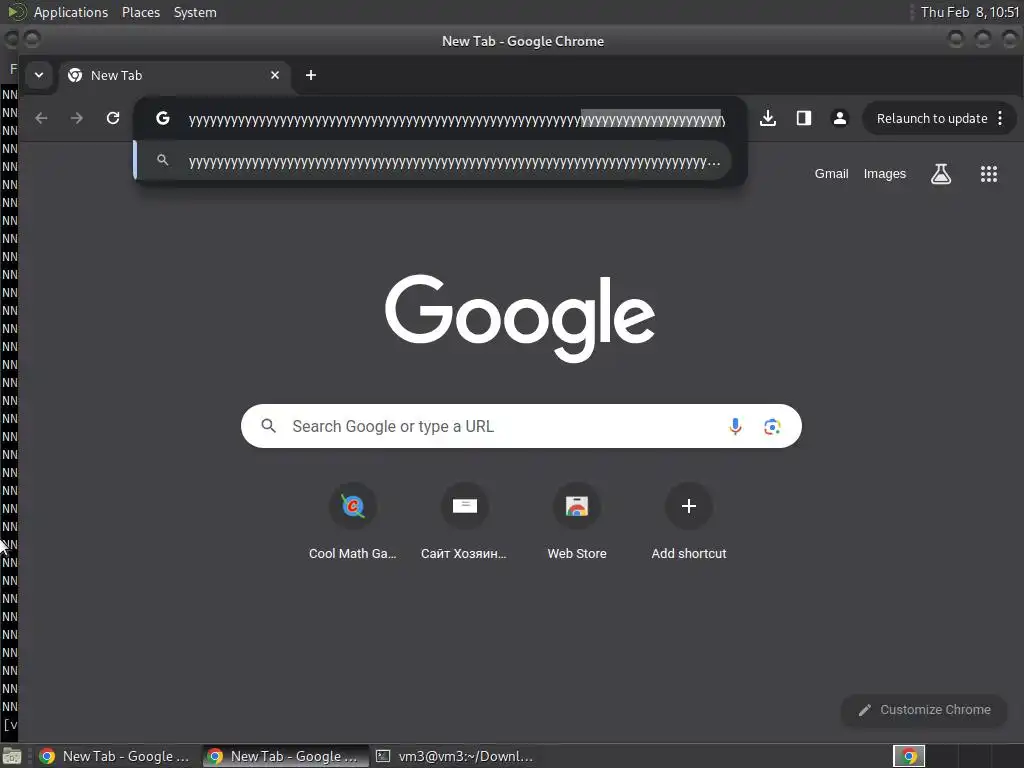
Task: Click the Google logo
Action: point(520,318)
